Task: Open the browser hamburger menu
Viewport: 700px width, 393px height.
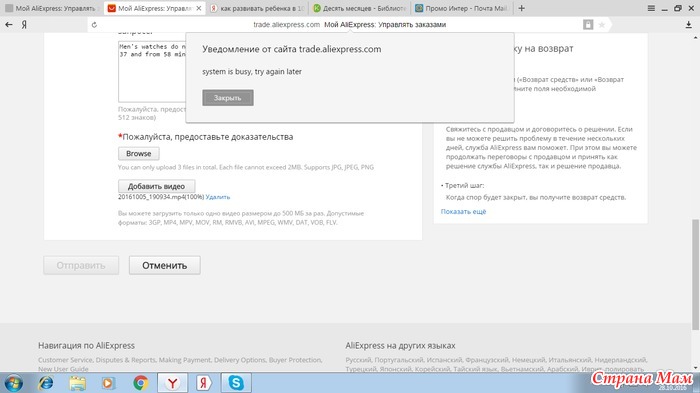Action: (651, 8)
